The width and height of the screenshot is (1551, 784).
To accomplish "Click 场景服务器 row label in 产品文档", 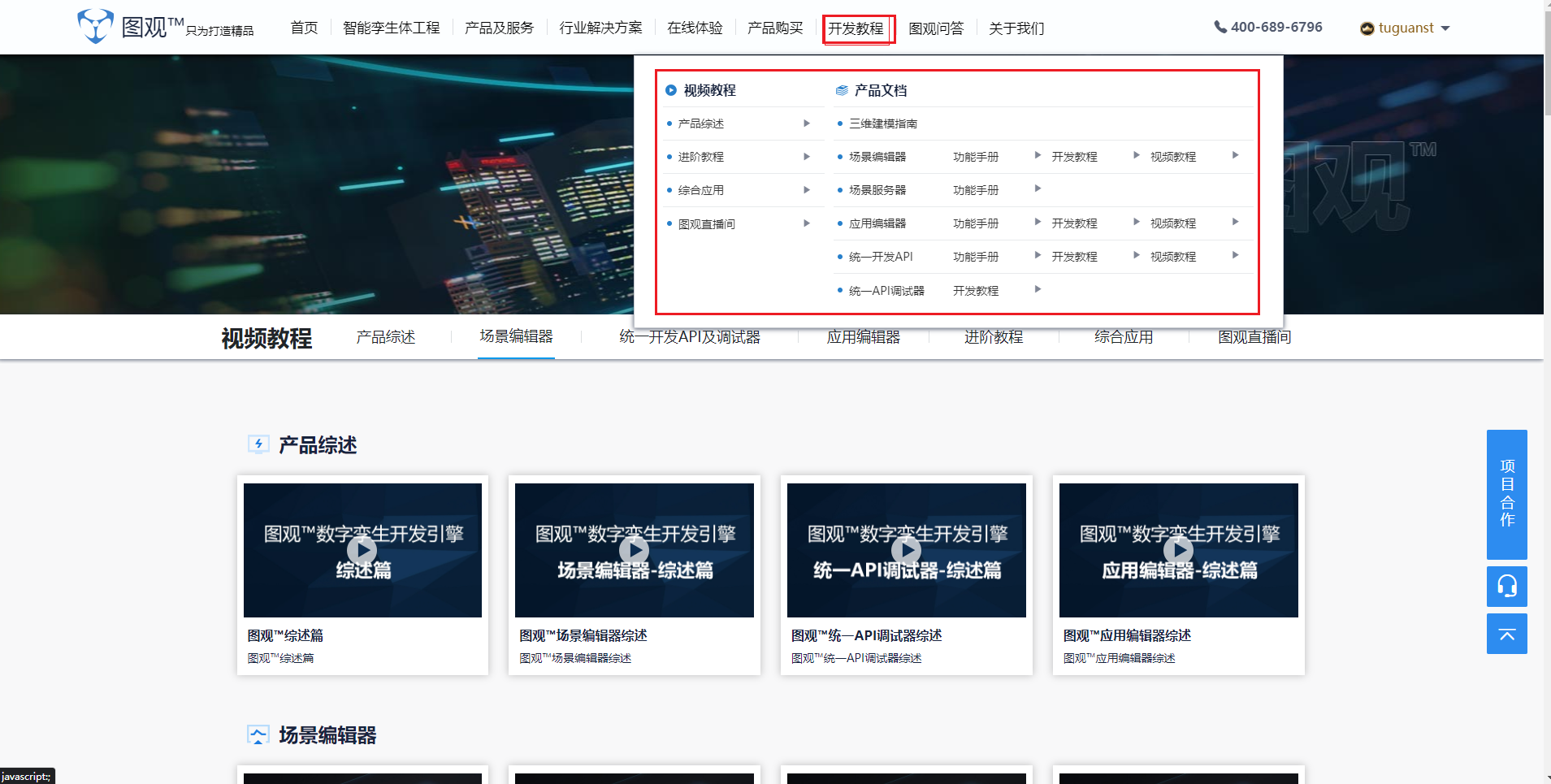I will [877, 190].
